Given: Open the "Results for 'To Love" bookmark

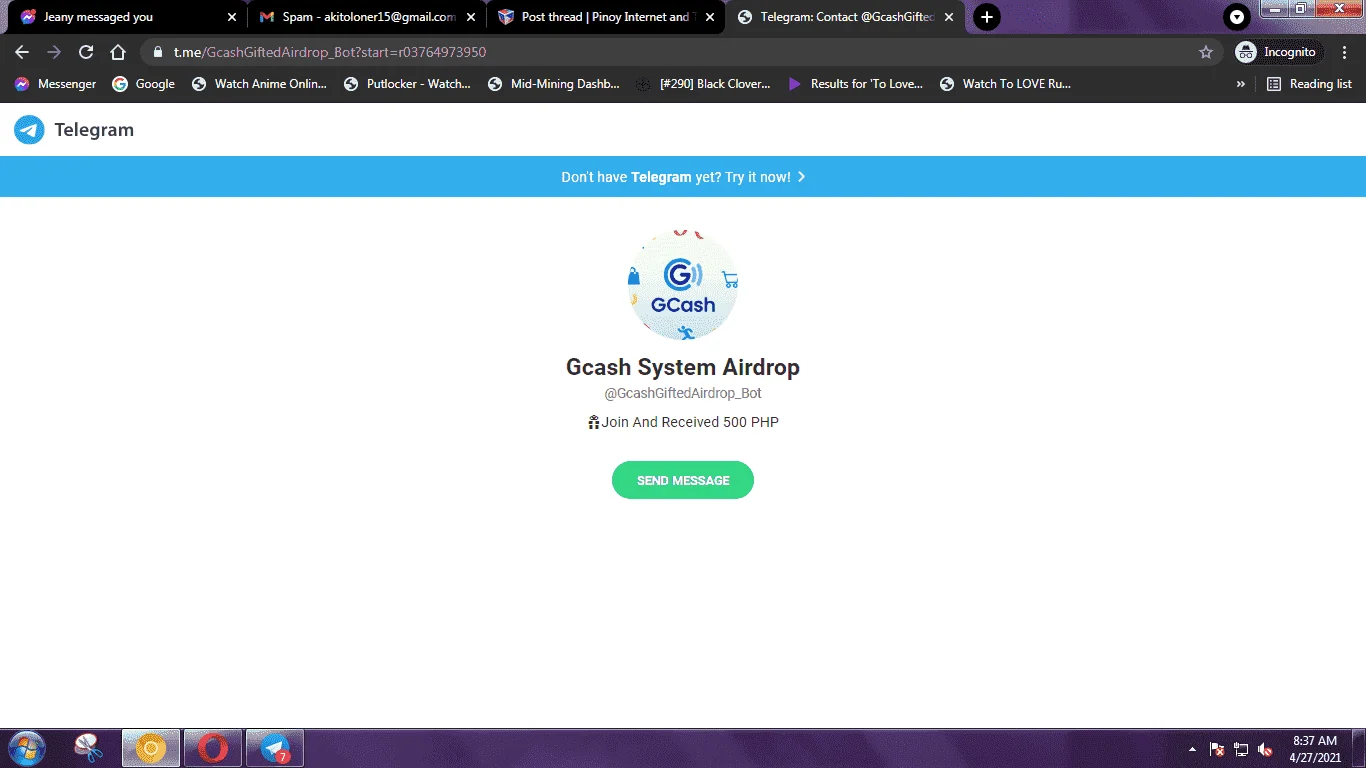Looking at the screenshot, I should pos(855,84).
